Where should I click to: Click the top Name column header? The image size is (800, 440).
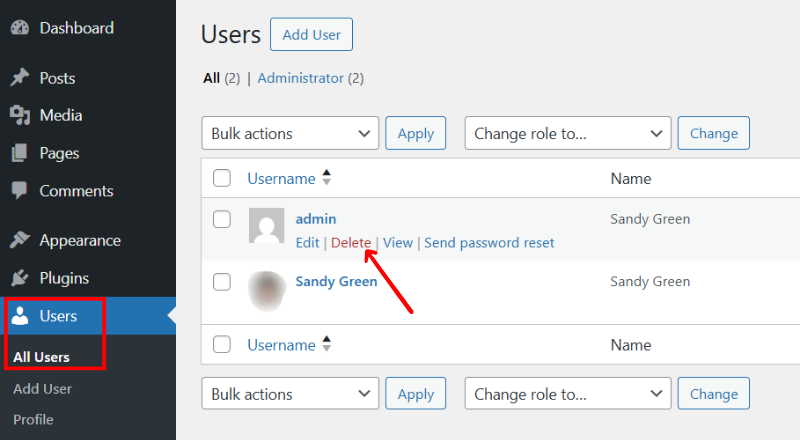click(x=631, y=178)
